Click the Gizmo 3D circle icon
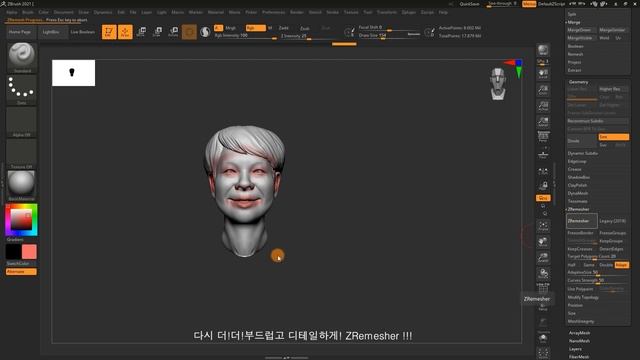640x360 pixels. coord(189,32)
